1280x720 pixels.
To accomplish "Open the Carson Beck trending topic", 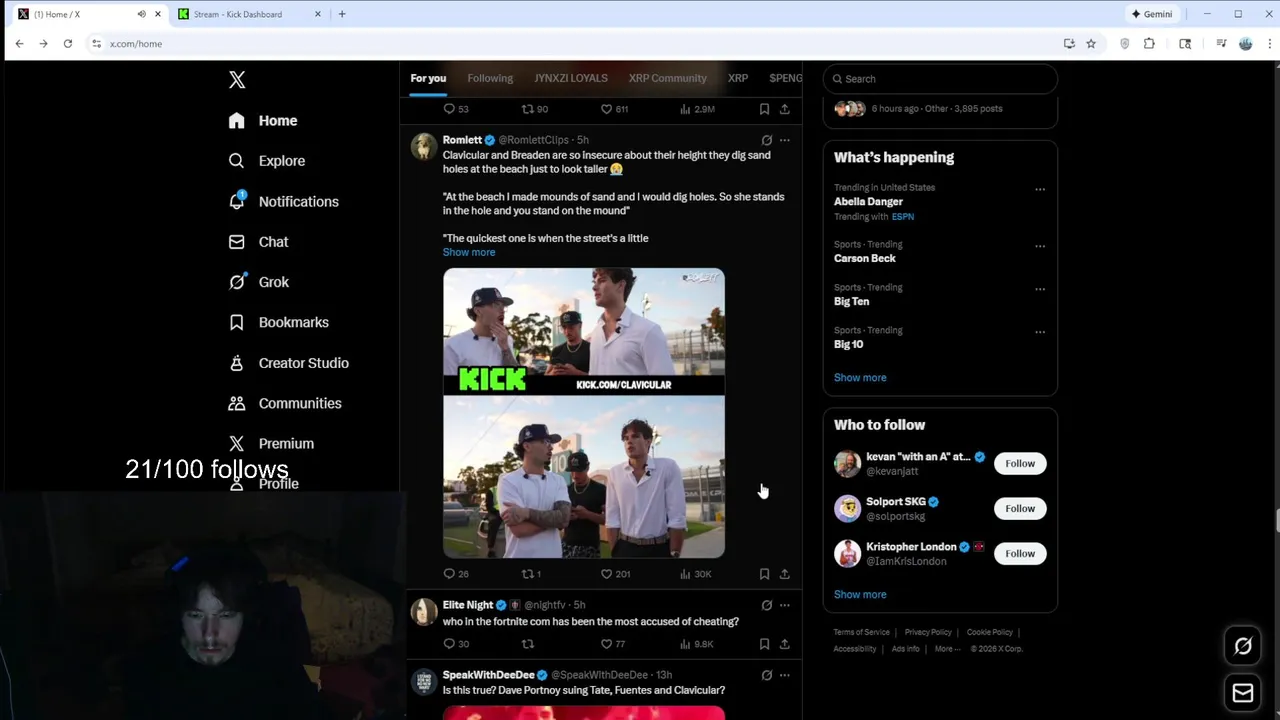I will (865, 259).
